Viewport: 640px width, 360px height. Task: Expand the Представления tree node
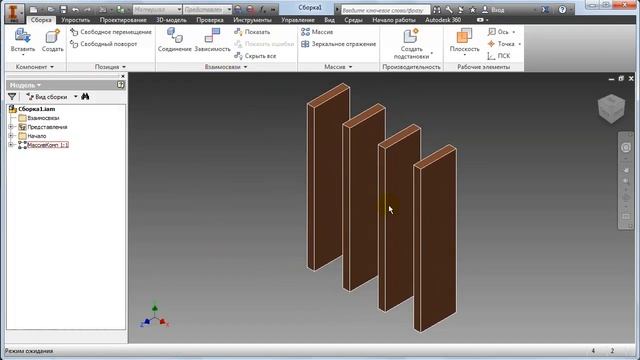point(11,127)
